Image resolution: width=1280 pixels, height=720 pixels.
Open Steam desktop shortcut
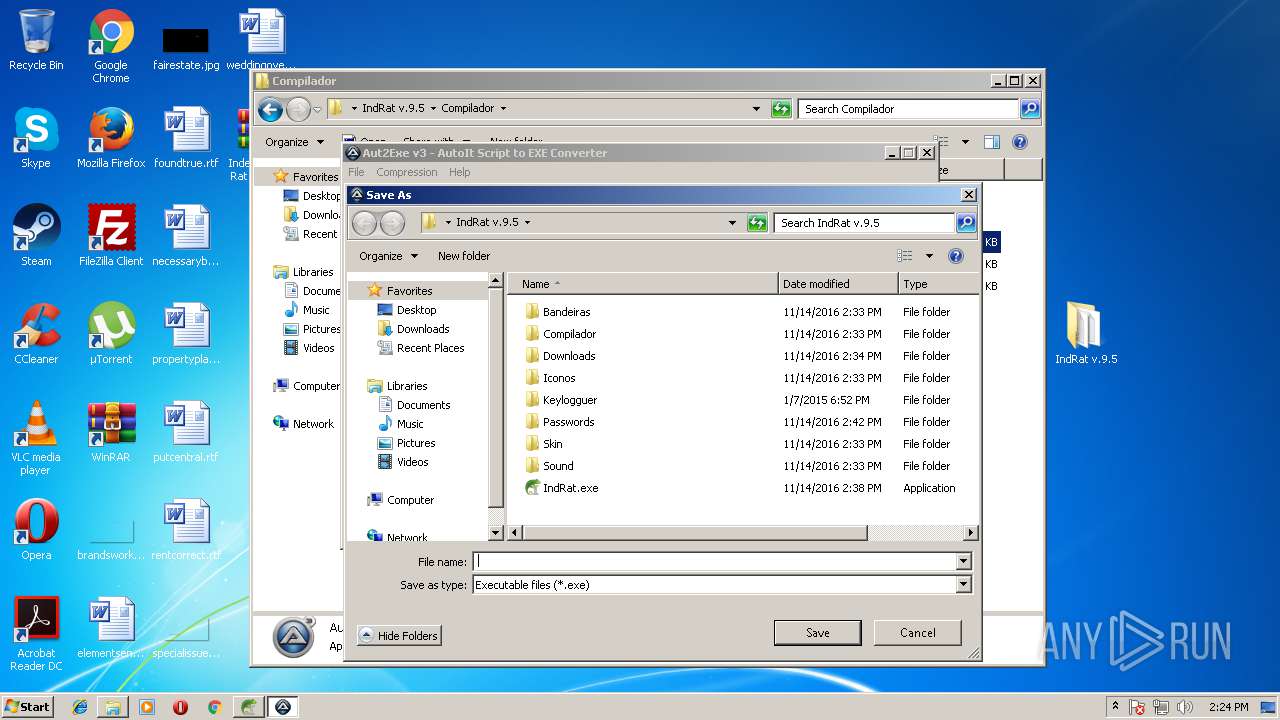[x=36, y=236]
